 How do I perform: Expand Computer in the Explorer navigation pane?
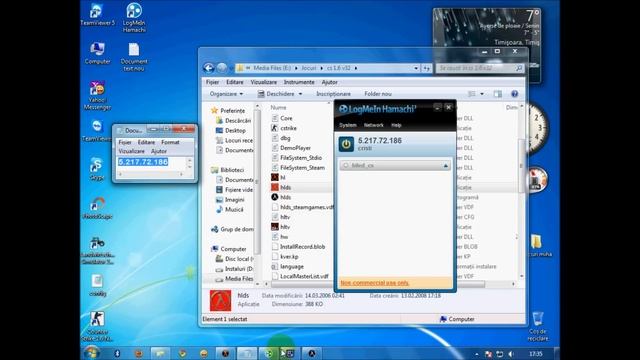[229, 249]
